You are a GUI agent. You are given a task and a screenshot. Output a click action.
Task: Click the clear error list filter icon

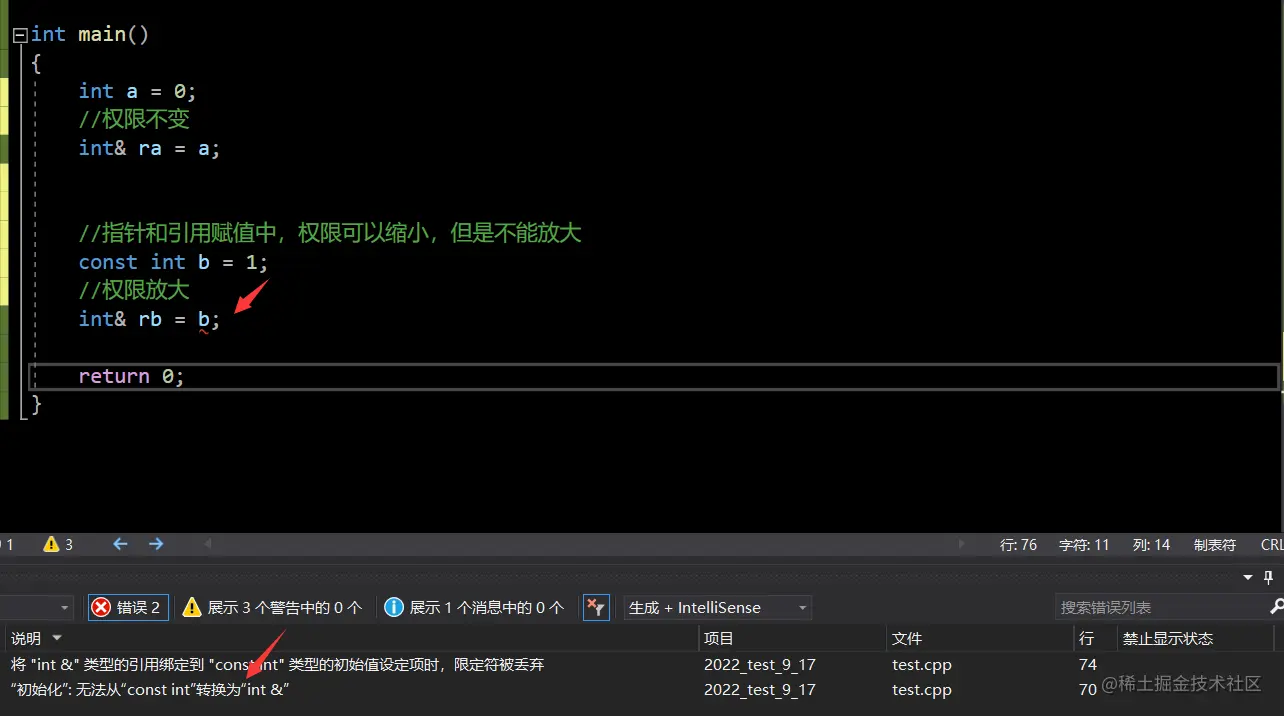pos(596,607)
